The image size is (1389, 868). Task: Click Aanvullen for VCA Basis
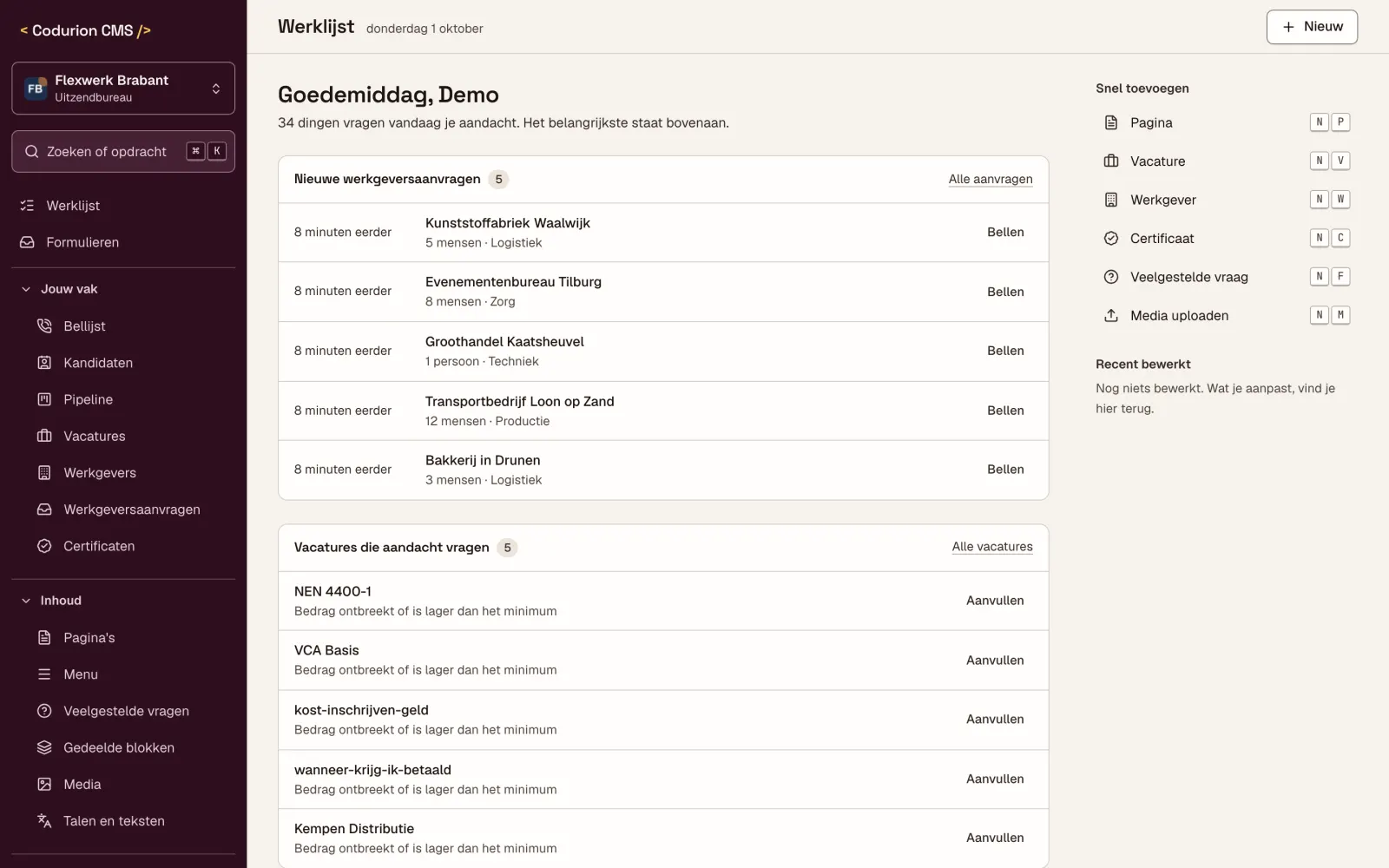(x=995, y=661)
